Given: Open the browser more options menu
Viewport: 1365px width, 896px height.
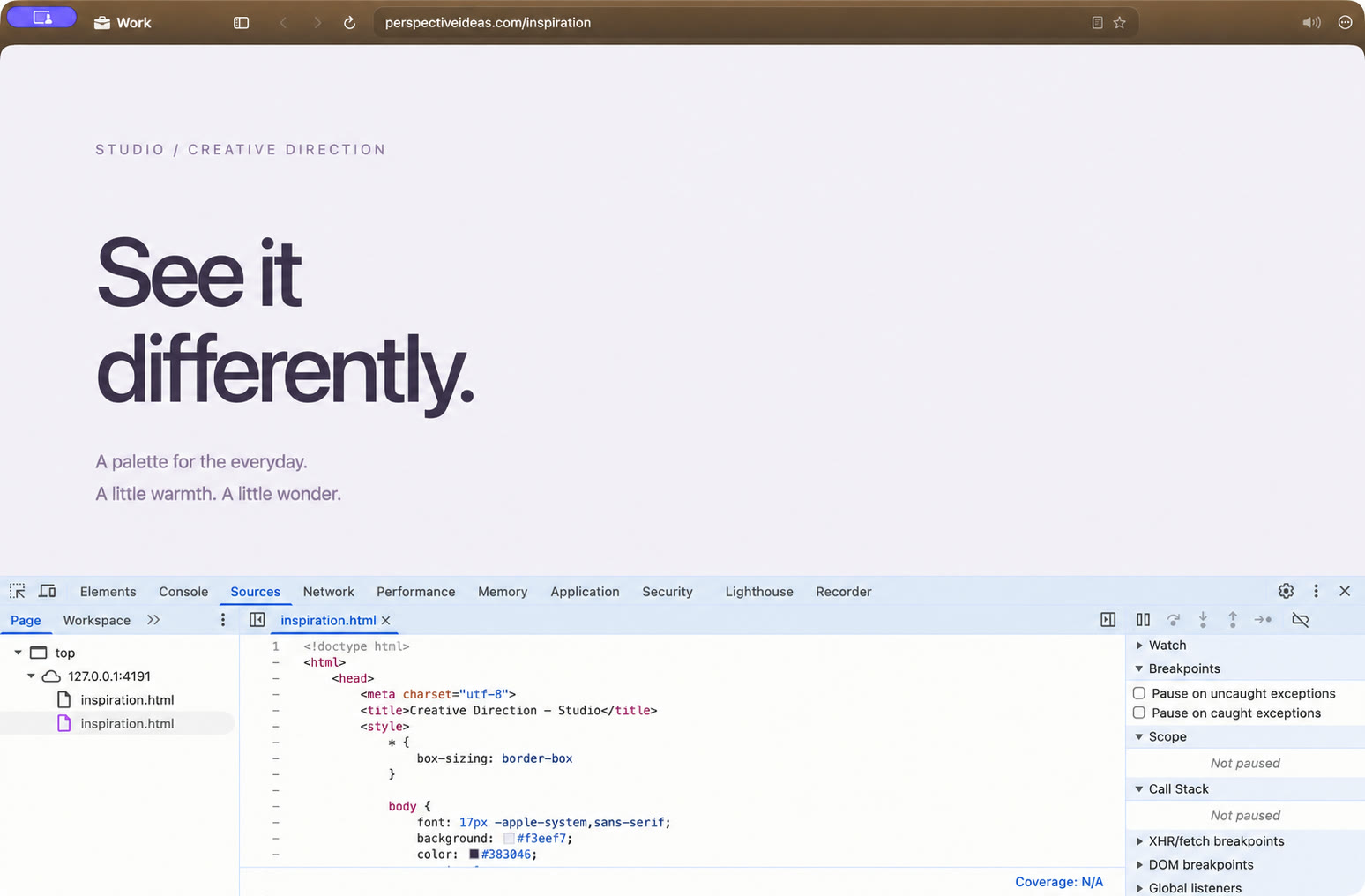Looking at the screenshot, I should (1345, 23).
